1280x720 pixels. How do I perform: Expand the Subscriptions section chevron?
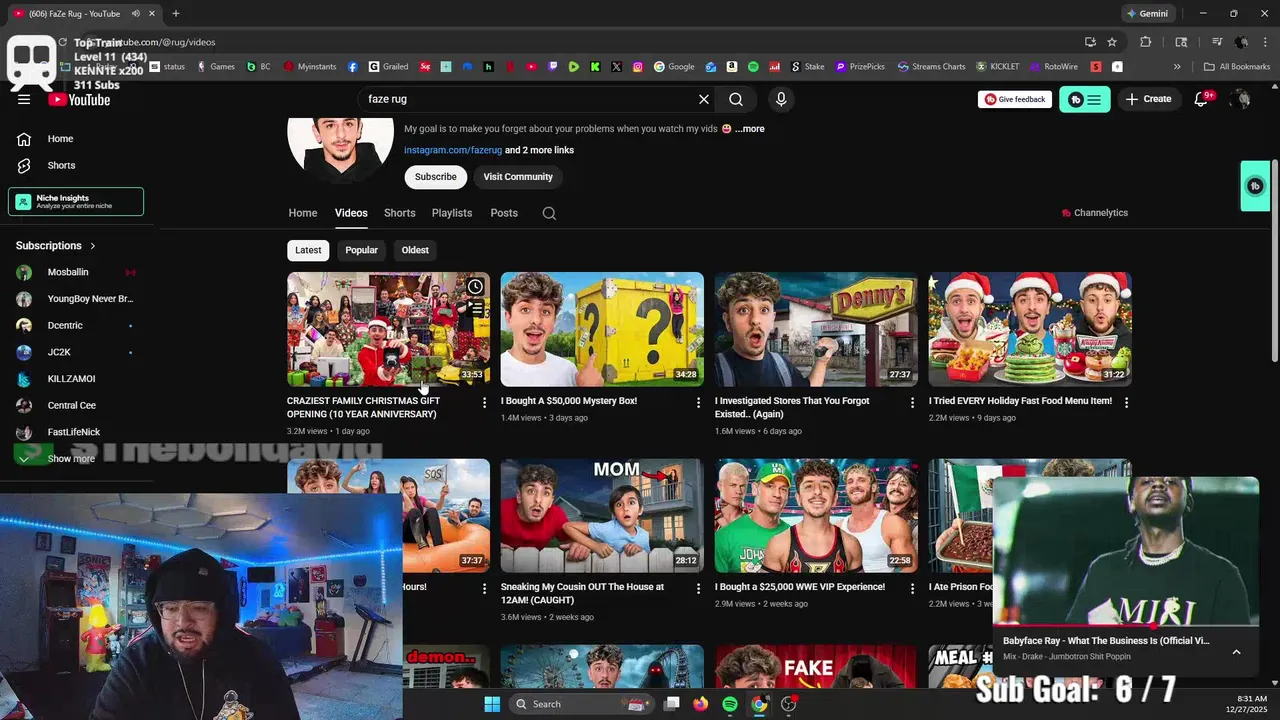93,246
